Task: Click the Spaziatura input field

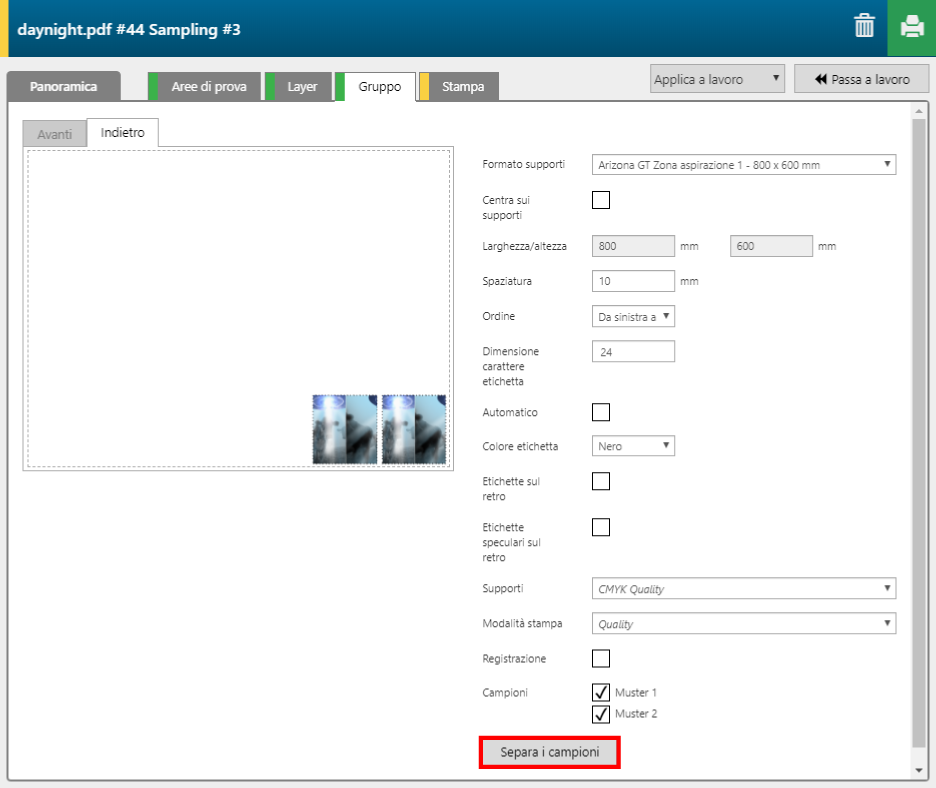Action: point(633,281)
